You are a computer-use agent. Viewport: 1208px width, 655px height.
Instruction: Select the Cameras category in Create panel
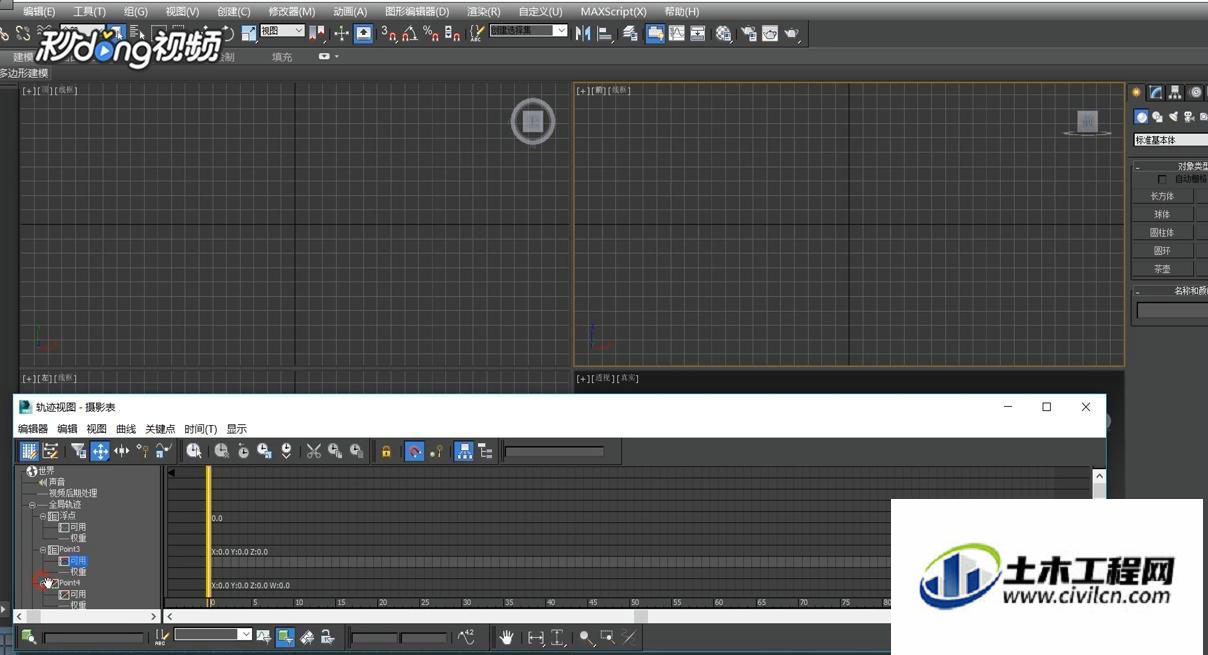click(1189, 117)
